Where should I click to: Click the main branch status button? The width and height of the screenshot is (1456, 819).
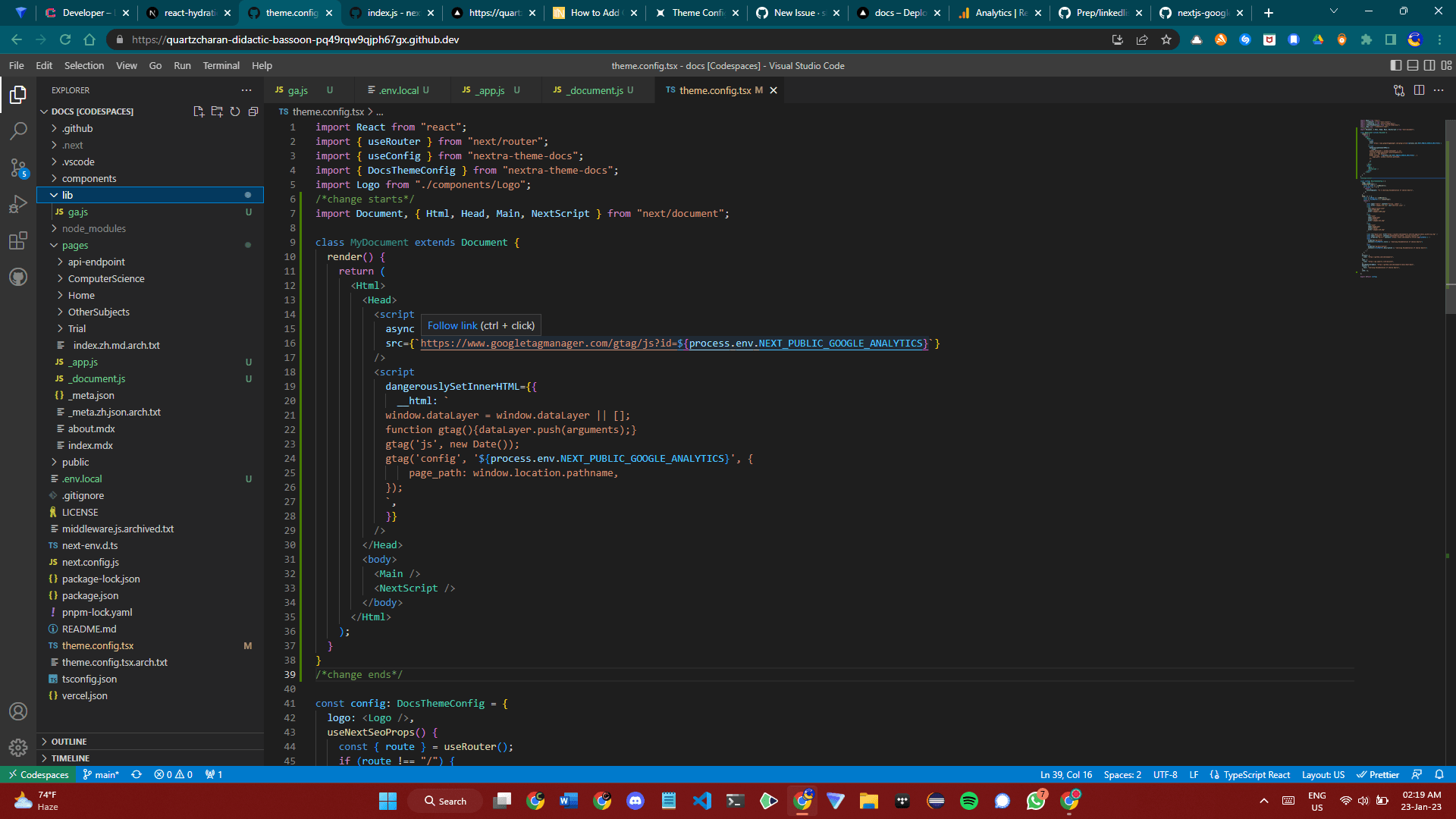pos(102,774)
